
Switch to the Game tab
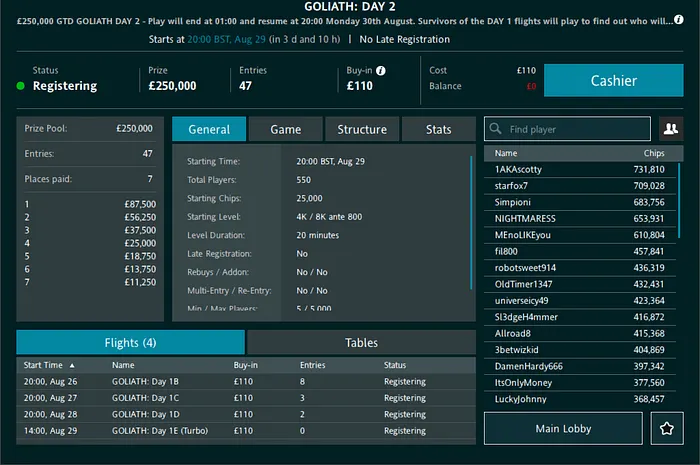click(x=285, y=129)
